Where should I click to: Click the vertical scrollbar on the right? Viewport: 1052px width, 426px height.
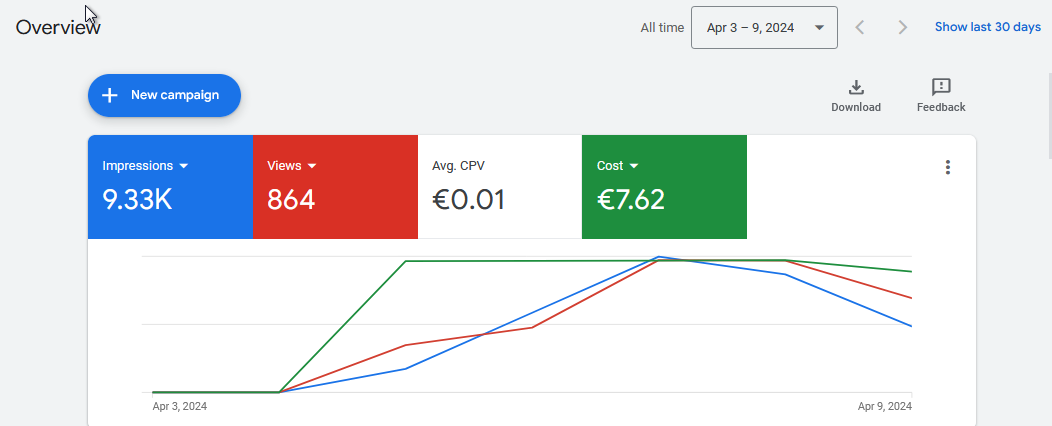click(1049, 114)
